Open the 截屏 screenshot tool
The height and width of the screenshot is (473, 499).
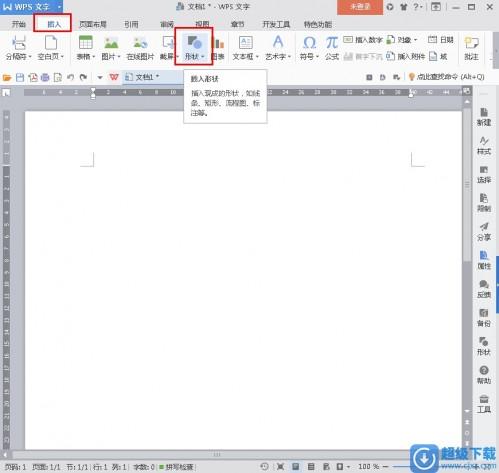pos(168,47)
